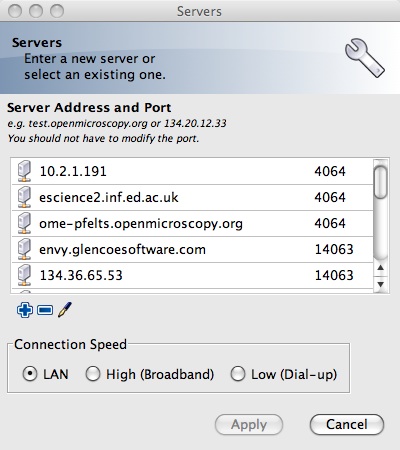Click the server list scrollbar thumb
The height and width of the screenshot is (450, 400).
coord(381,182)
